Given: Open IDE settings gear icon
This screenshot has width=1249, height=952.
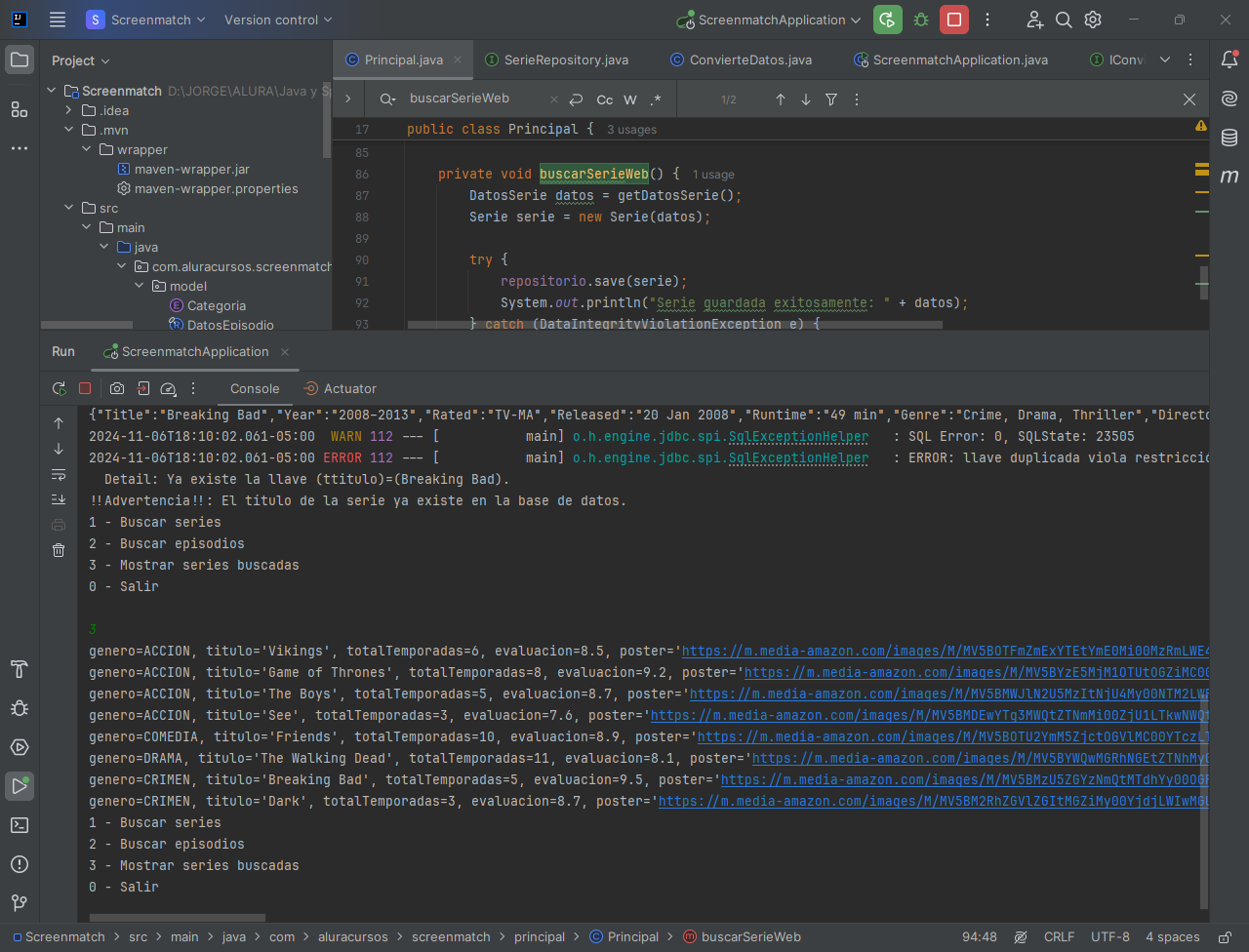Looking at the screenshot, I should coord(1093,20).
